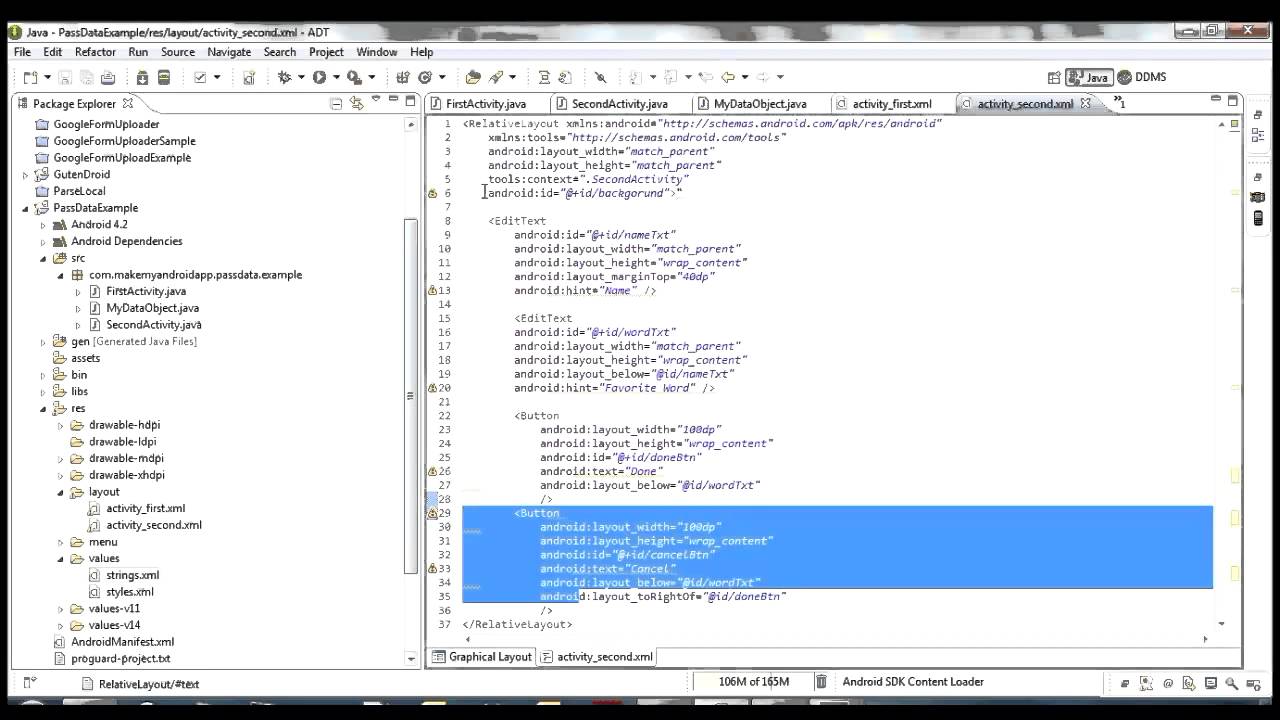
Task: Click the warning marker on line 29
Action: (x=433, y=513)
